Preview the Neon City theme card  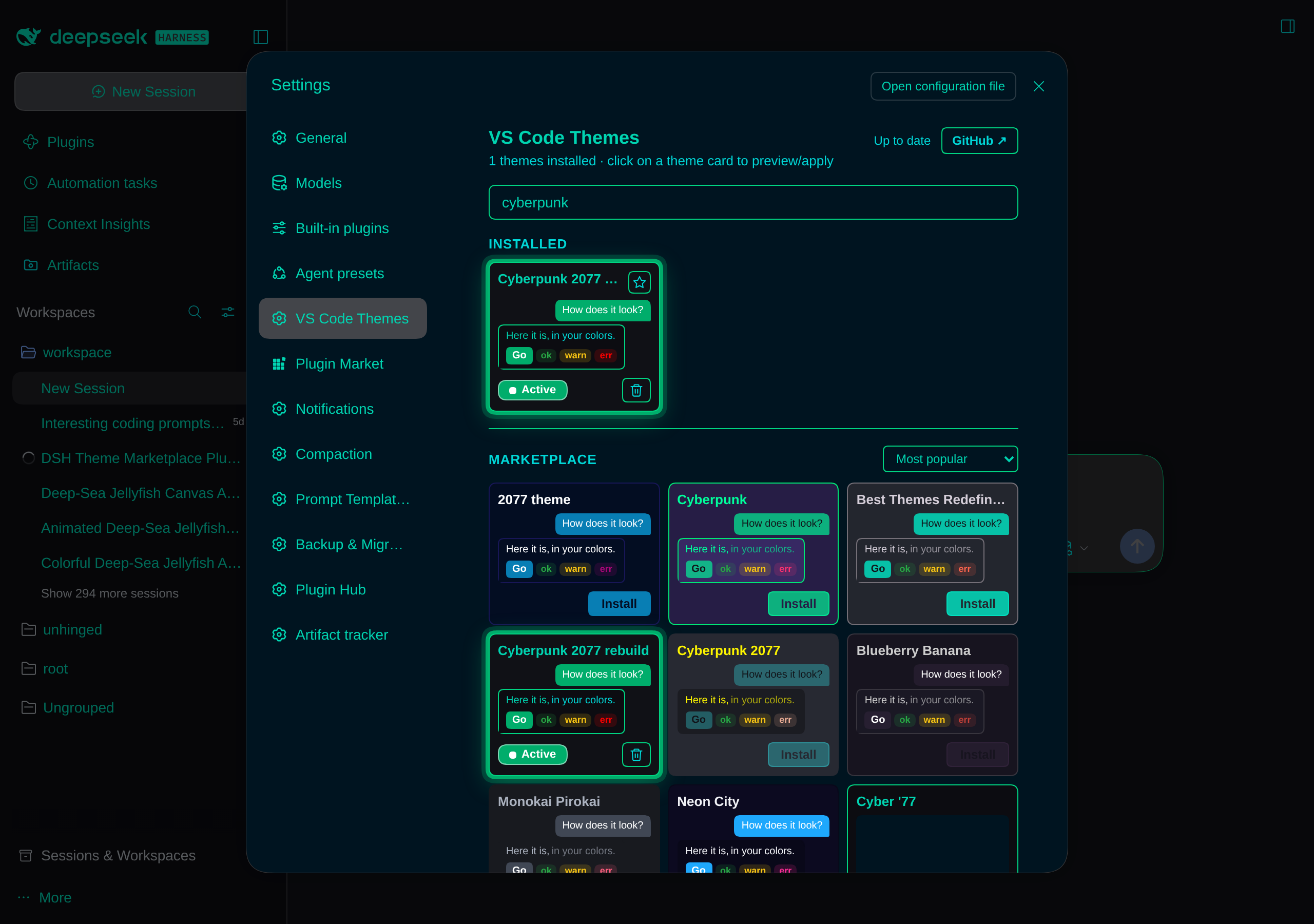point(753,829)
